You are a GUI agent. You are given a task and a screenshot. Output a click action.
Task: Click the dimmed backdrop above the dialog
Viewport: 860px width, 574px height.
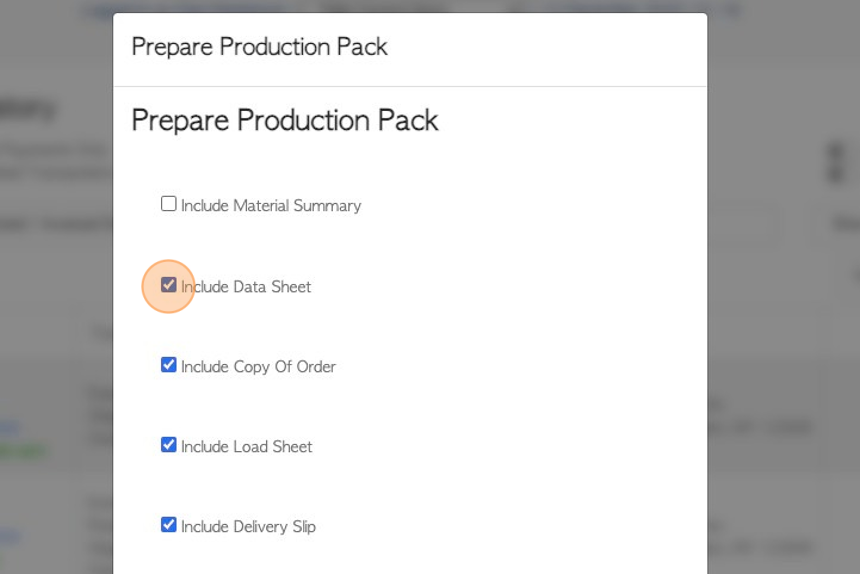coord(410,6)
